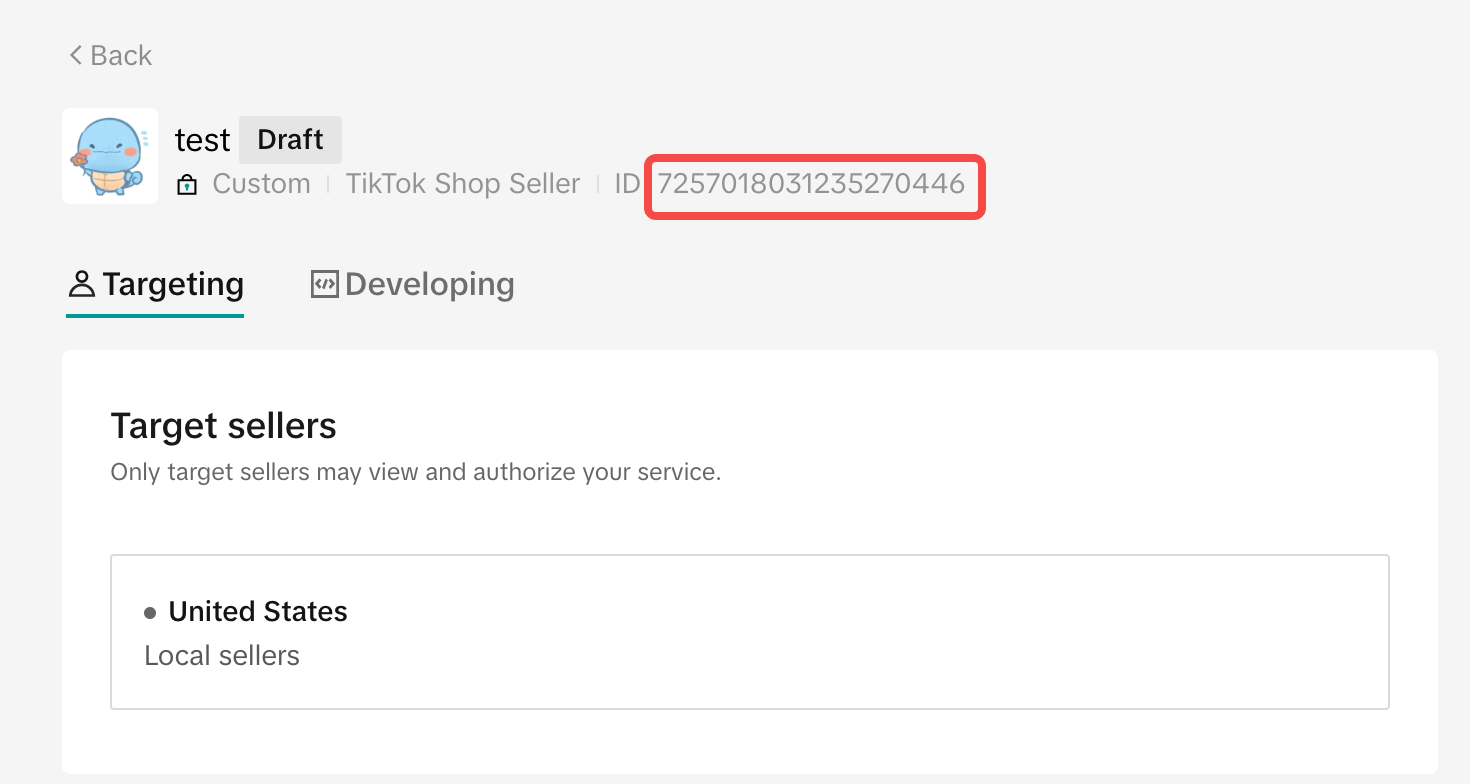Click the Custom type label

point(262,184)
